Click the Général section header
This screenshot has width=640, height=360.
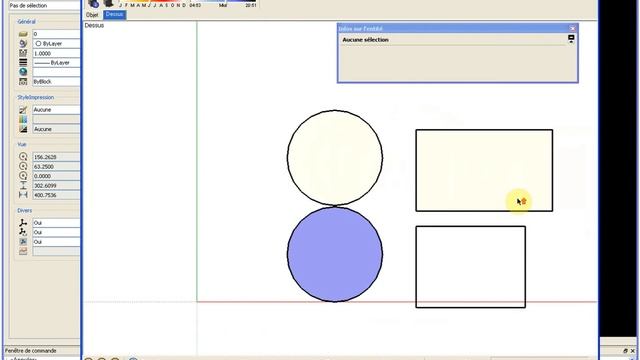tap(27, 22)
